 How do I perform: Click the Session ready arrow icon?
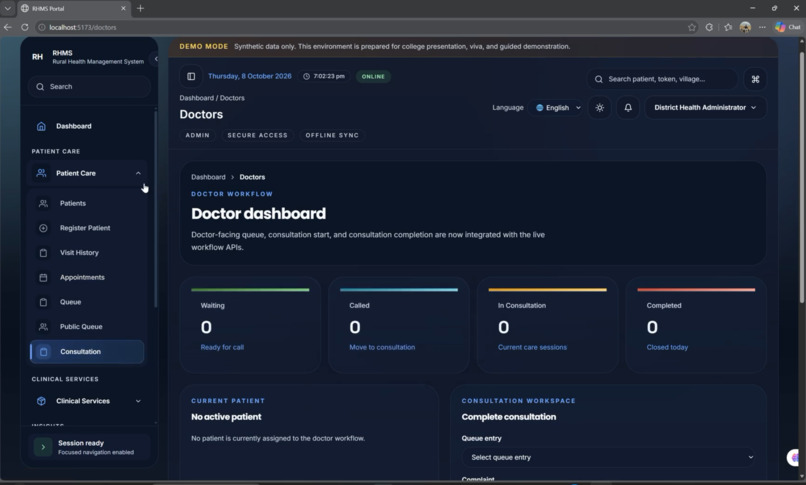click(43, 447)
